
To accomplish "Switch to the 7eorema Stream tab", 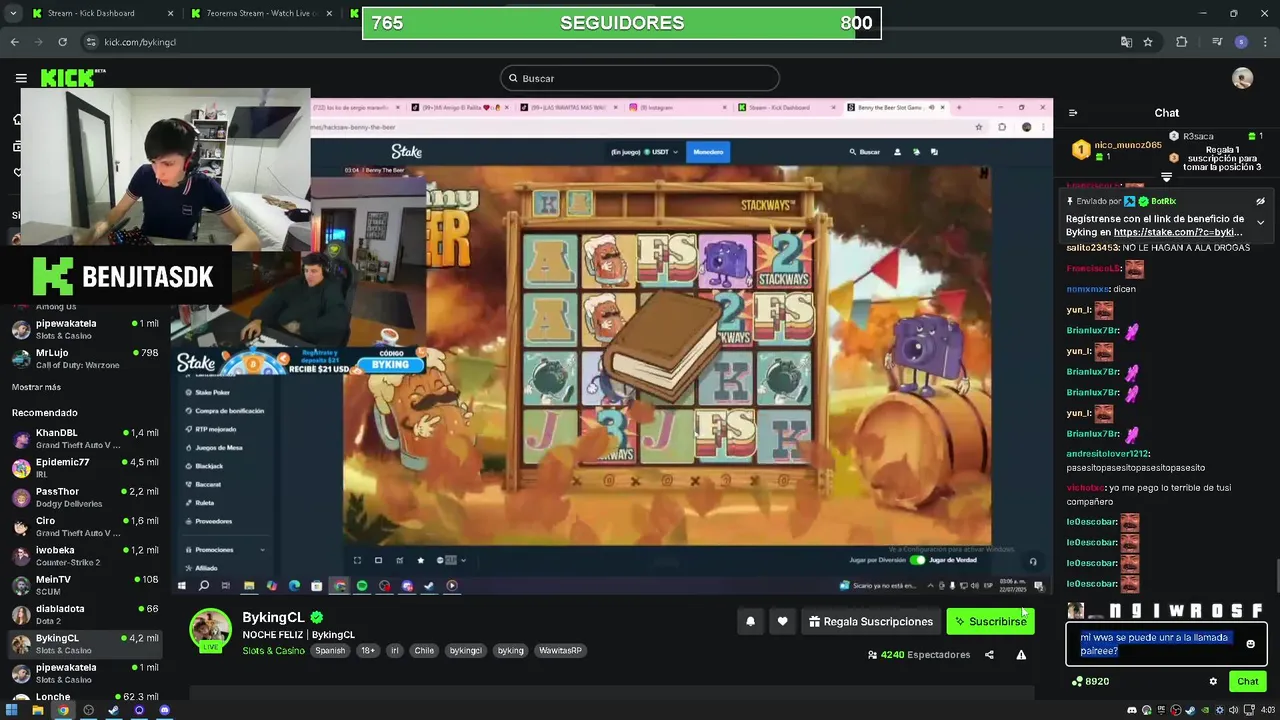I will (x=261, y=13).
